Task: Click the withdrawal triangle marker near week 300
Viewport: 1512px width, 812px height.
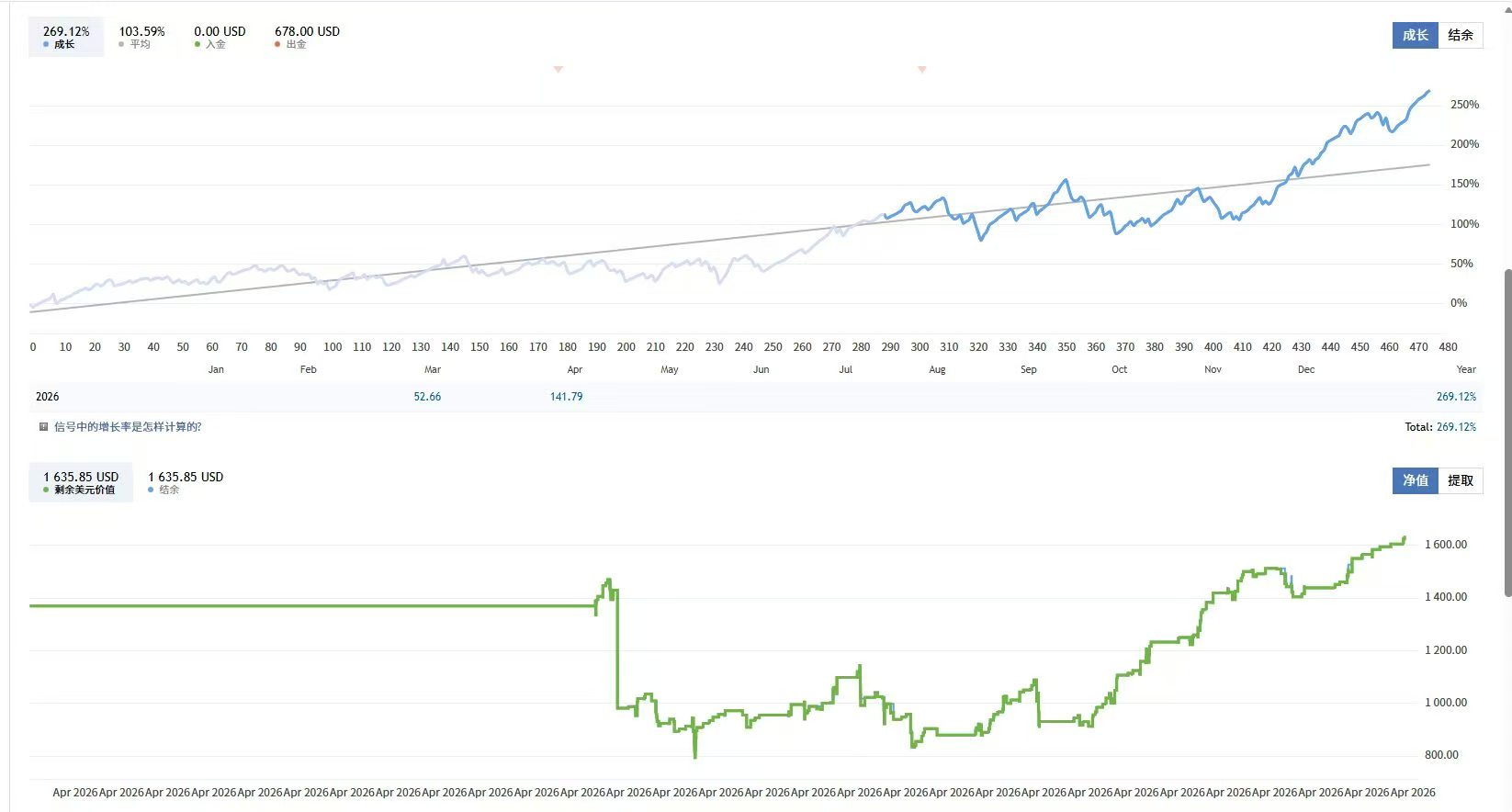Action: [x=922, y=70]
